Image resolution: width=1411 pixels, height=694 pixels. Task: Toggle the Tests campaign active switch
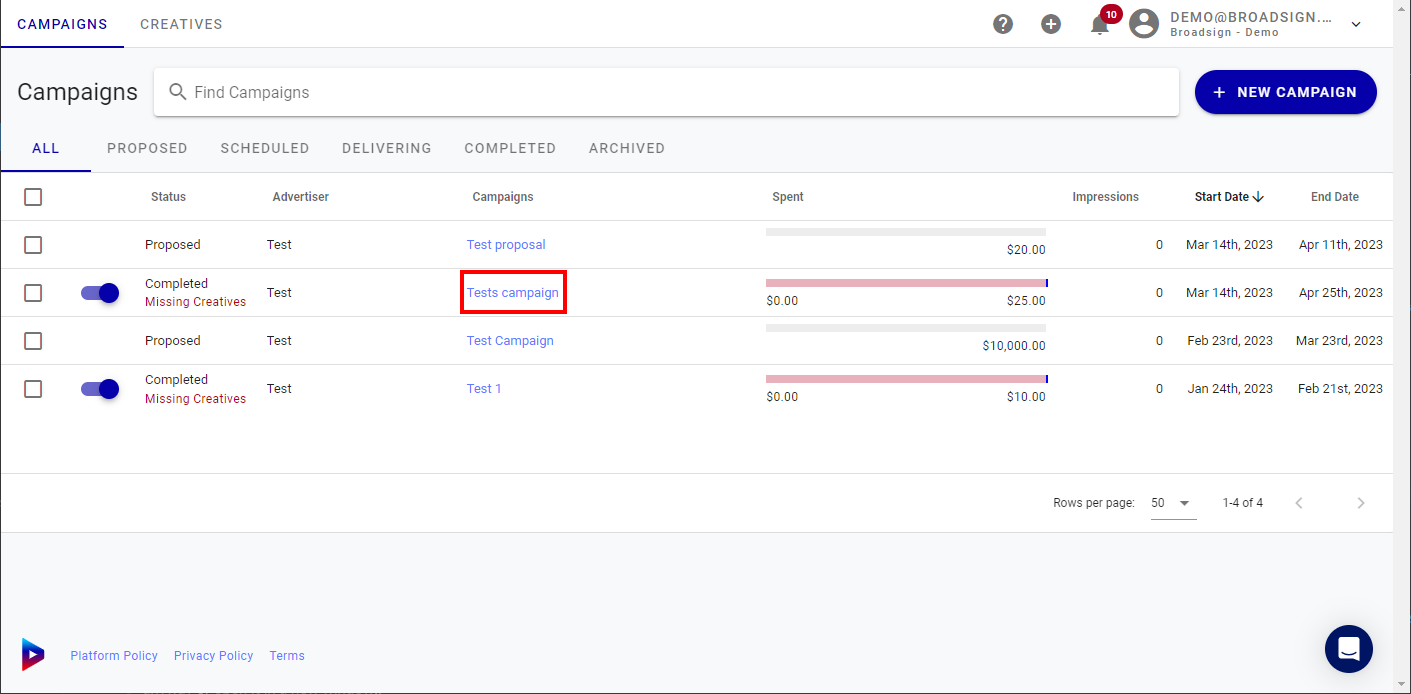[100, 293]
